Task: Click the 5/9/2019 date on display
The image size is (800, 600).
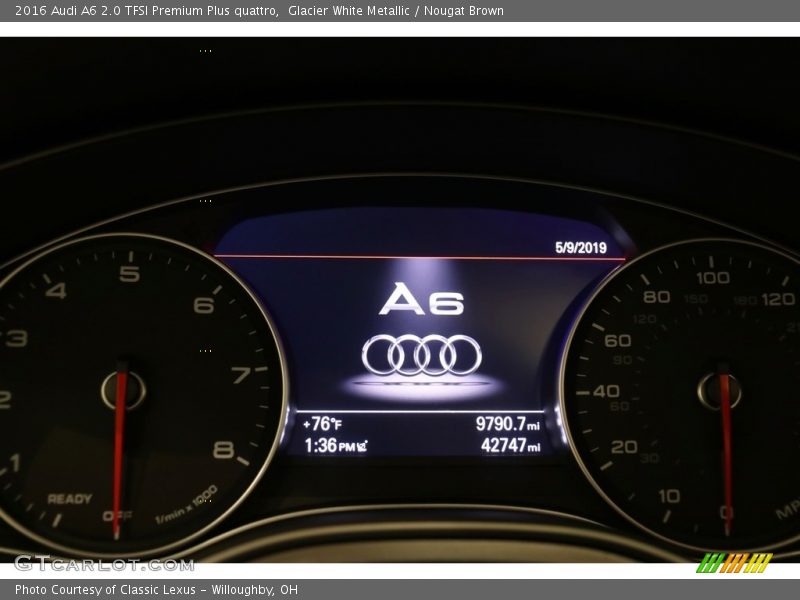Action: pos(581,248)
